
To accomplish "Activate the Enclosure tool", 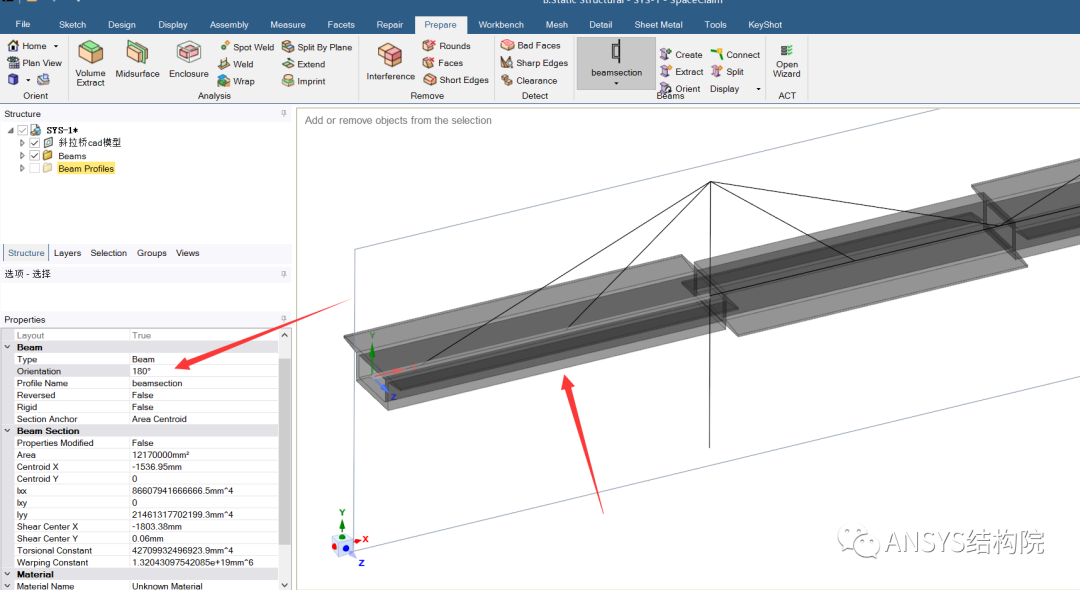I will pyautogui.click(x=188, y=59).
